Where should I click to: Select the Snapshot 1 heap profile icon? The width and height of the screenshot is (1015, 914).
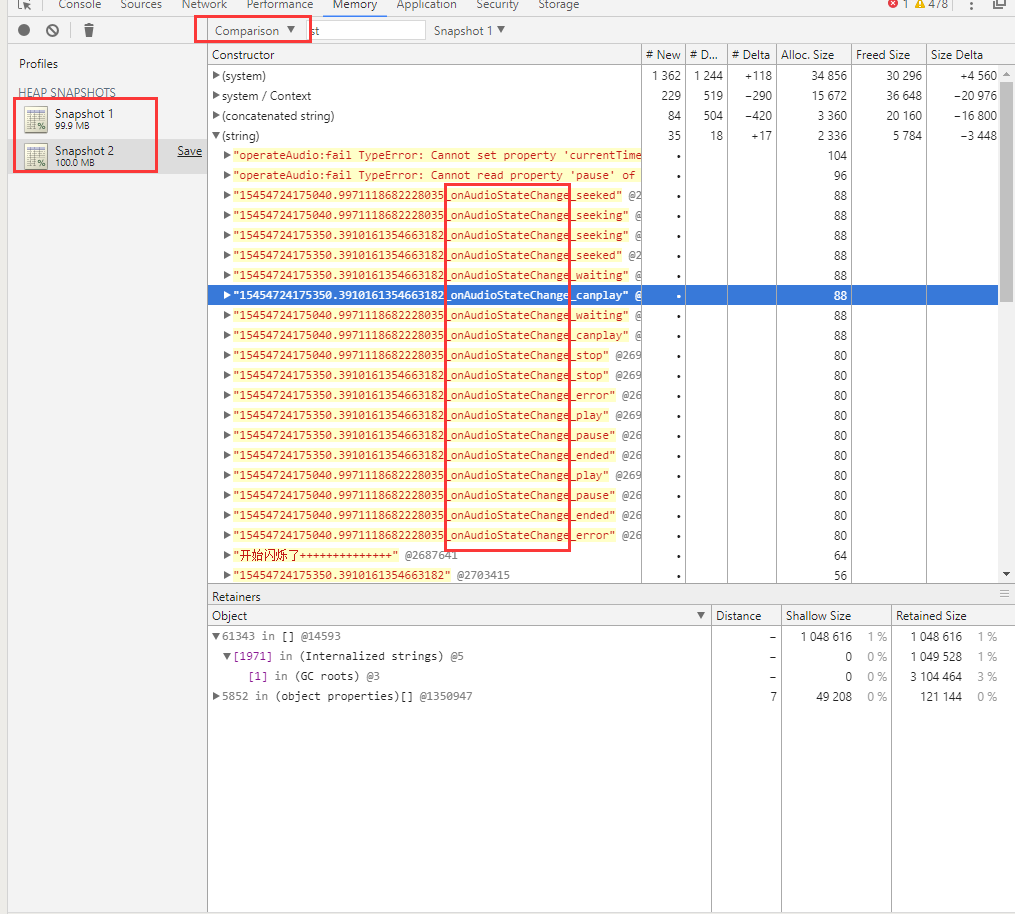coord(36,118)
